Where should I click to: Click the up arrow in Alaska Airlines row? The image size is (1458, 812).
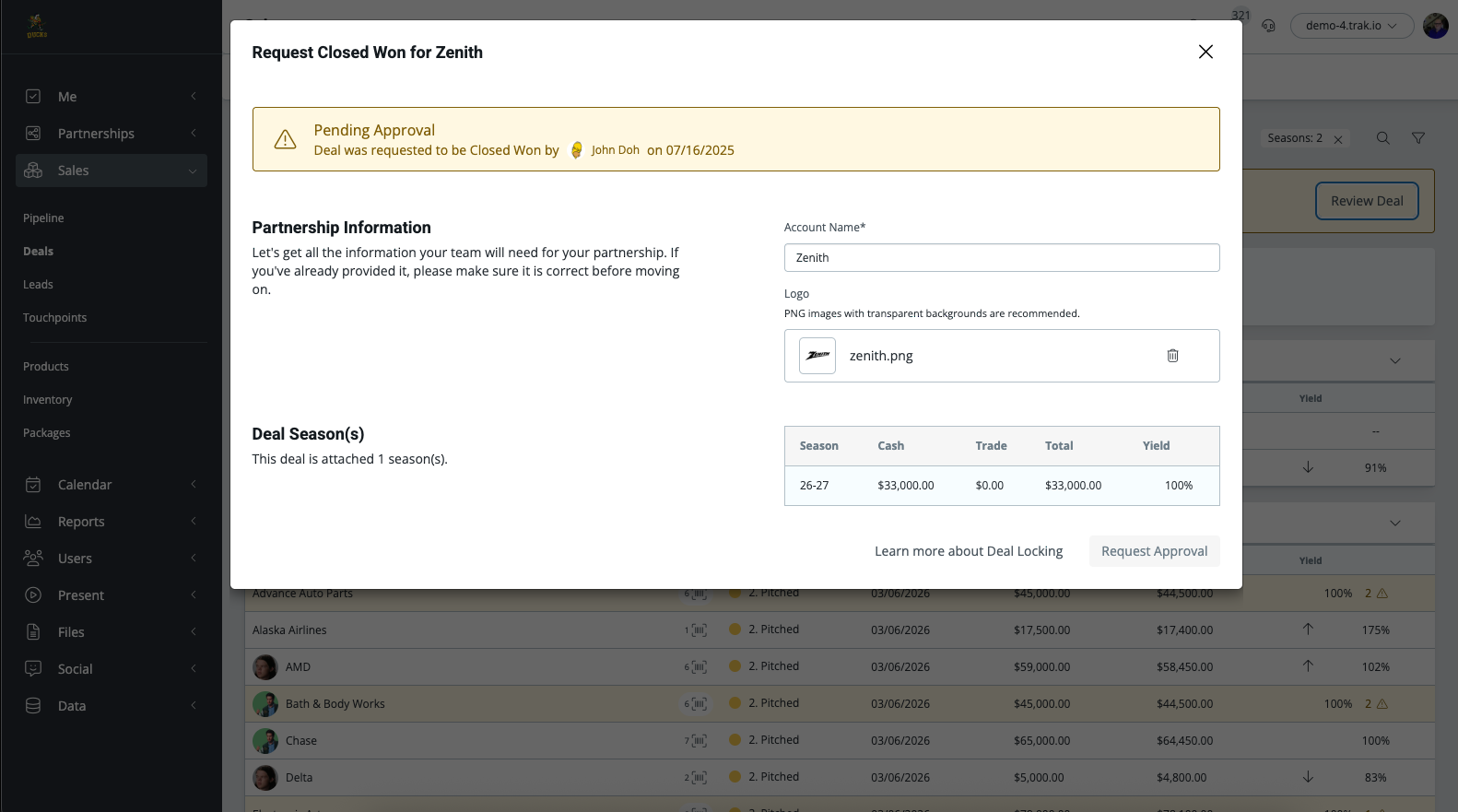point(1308,630)
